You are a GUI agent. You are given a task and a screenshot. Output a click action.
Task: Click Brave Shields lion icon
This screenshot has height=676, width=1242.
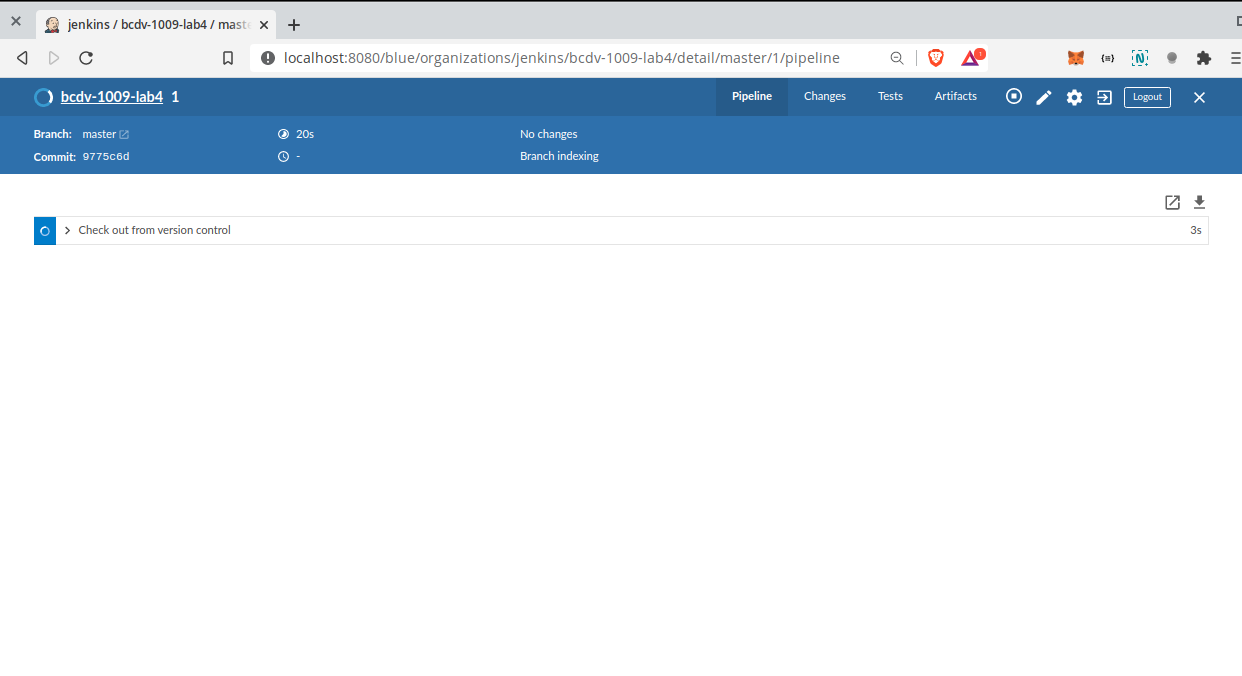936,58
